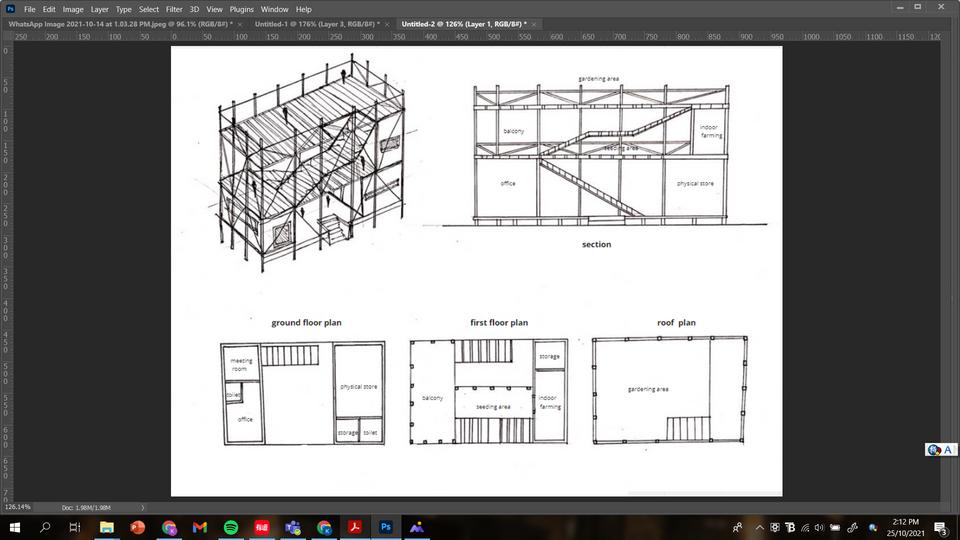Click 'gardening area' label in roof plan

[x=648, y=389]
